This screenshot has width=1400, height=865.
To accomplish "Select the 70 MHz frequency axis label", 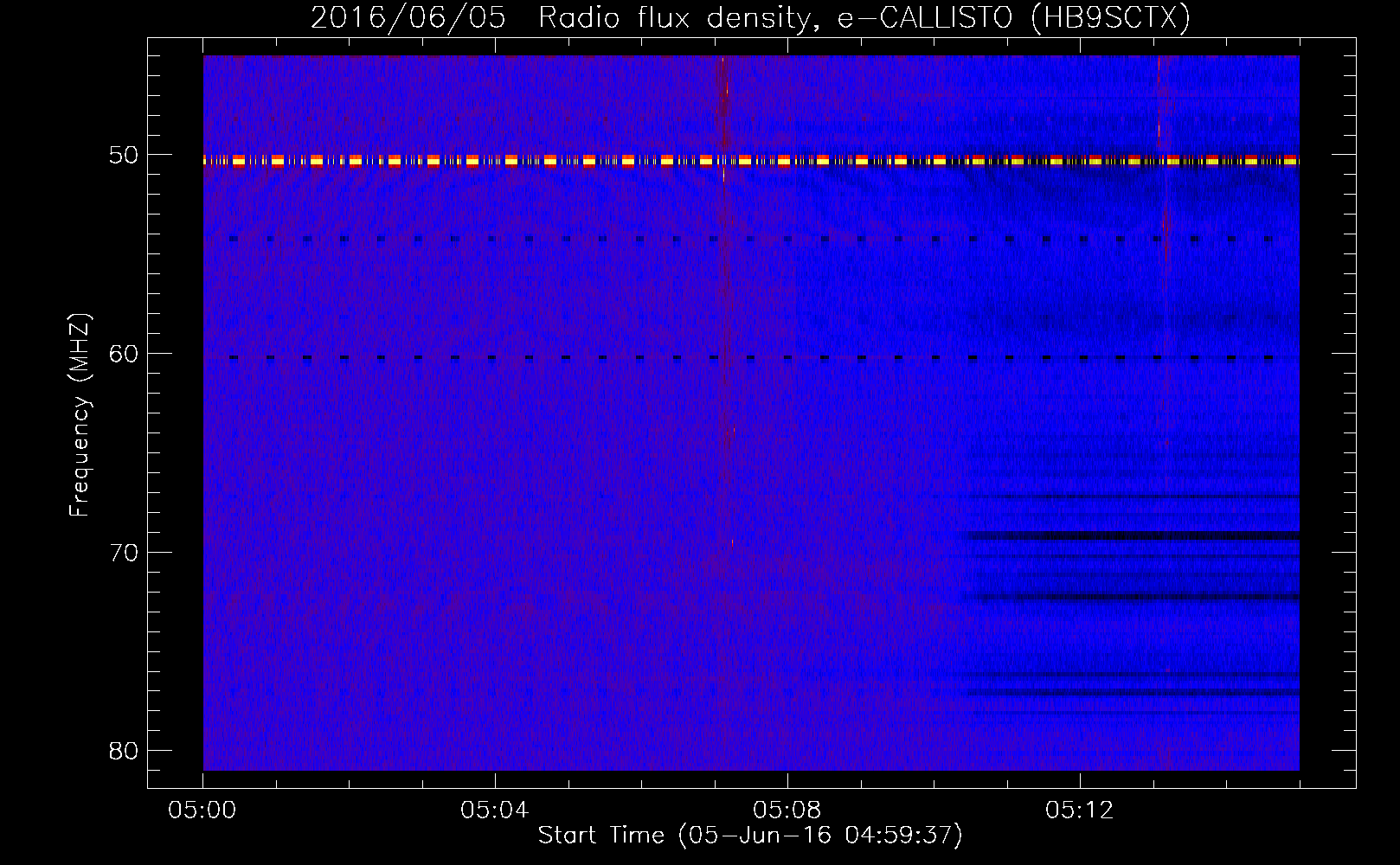I will tap(124, 552).
